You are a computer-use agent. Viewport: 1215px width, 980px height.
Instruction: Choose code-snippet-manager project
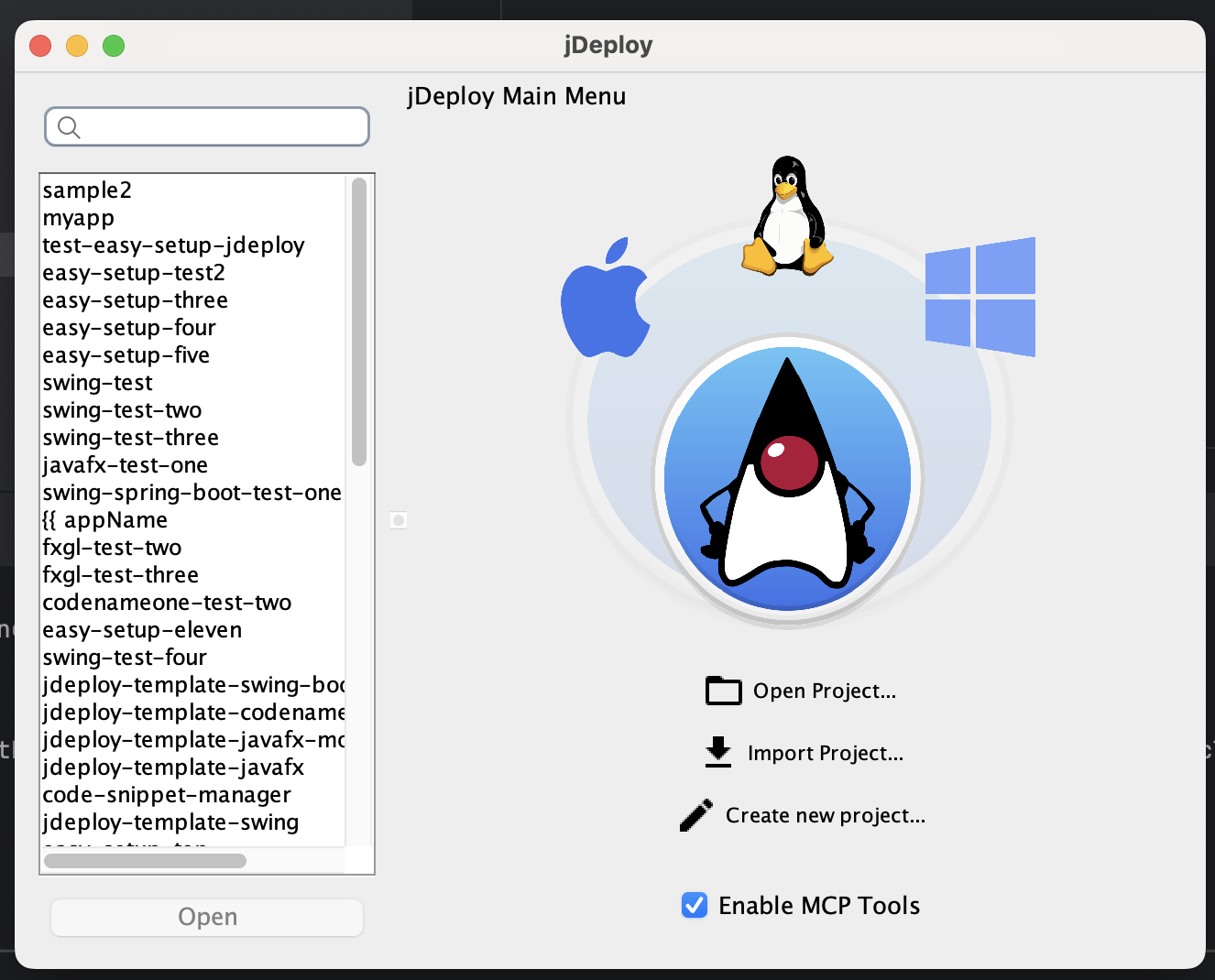pyautogui.click(x=193, y=795)
